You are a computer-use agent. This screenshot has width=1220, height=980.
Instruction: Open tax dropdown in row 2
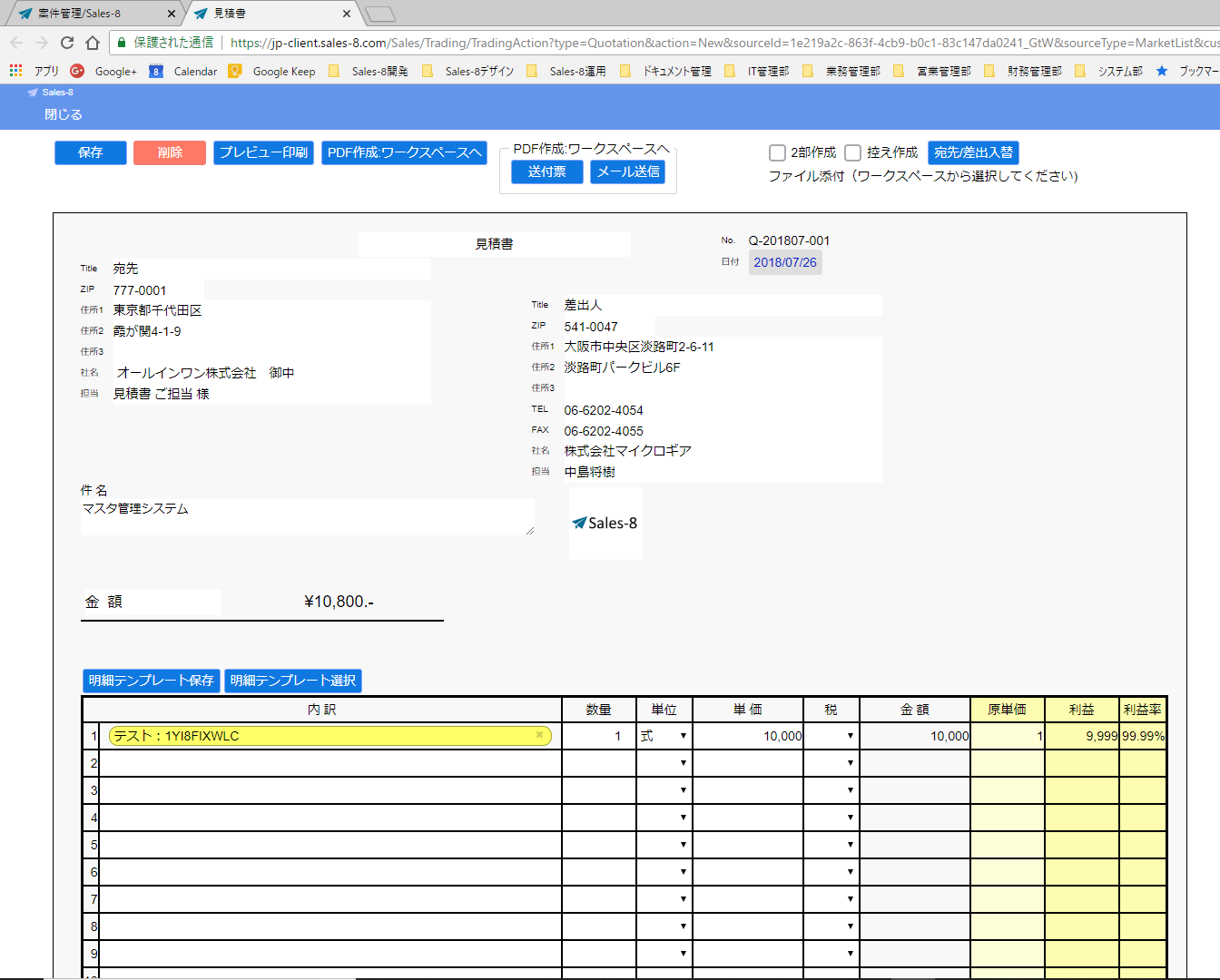(831, 763)
